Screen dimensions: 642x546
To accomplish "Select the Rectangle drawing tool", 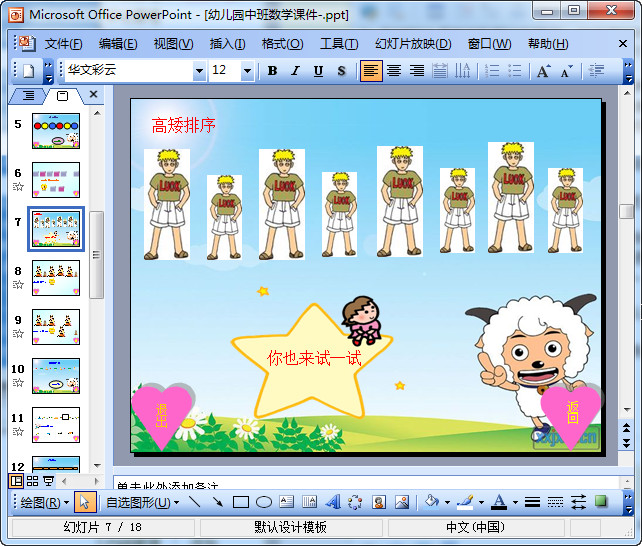I will coord(241,502).
